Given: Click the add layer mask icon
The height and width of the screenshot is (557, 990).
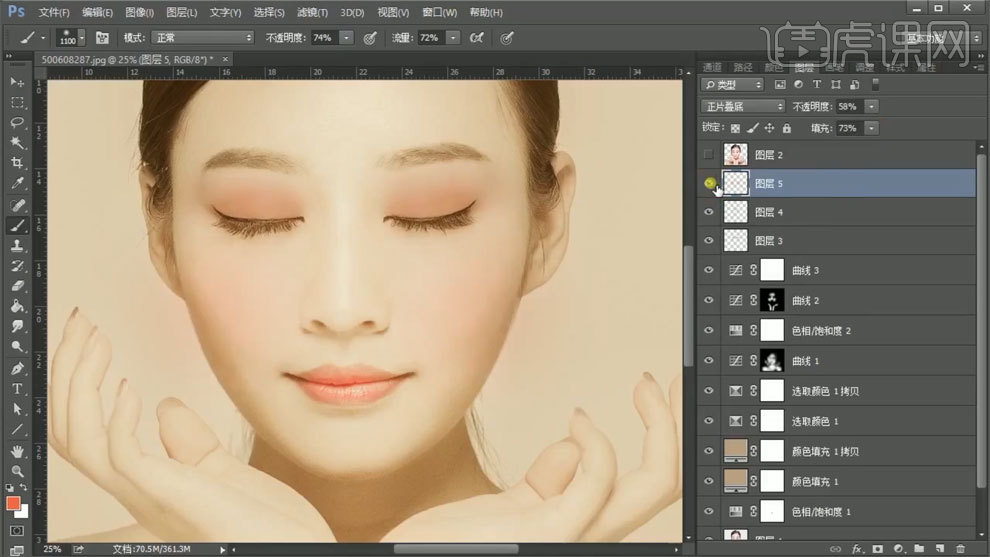Looking at the screenshot, I should 877,549.
